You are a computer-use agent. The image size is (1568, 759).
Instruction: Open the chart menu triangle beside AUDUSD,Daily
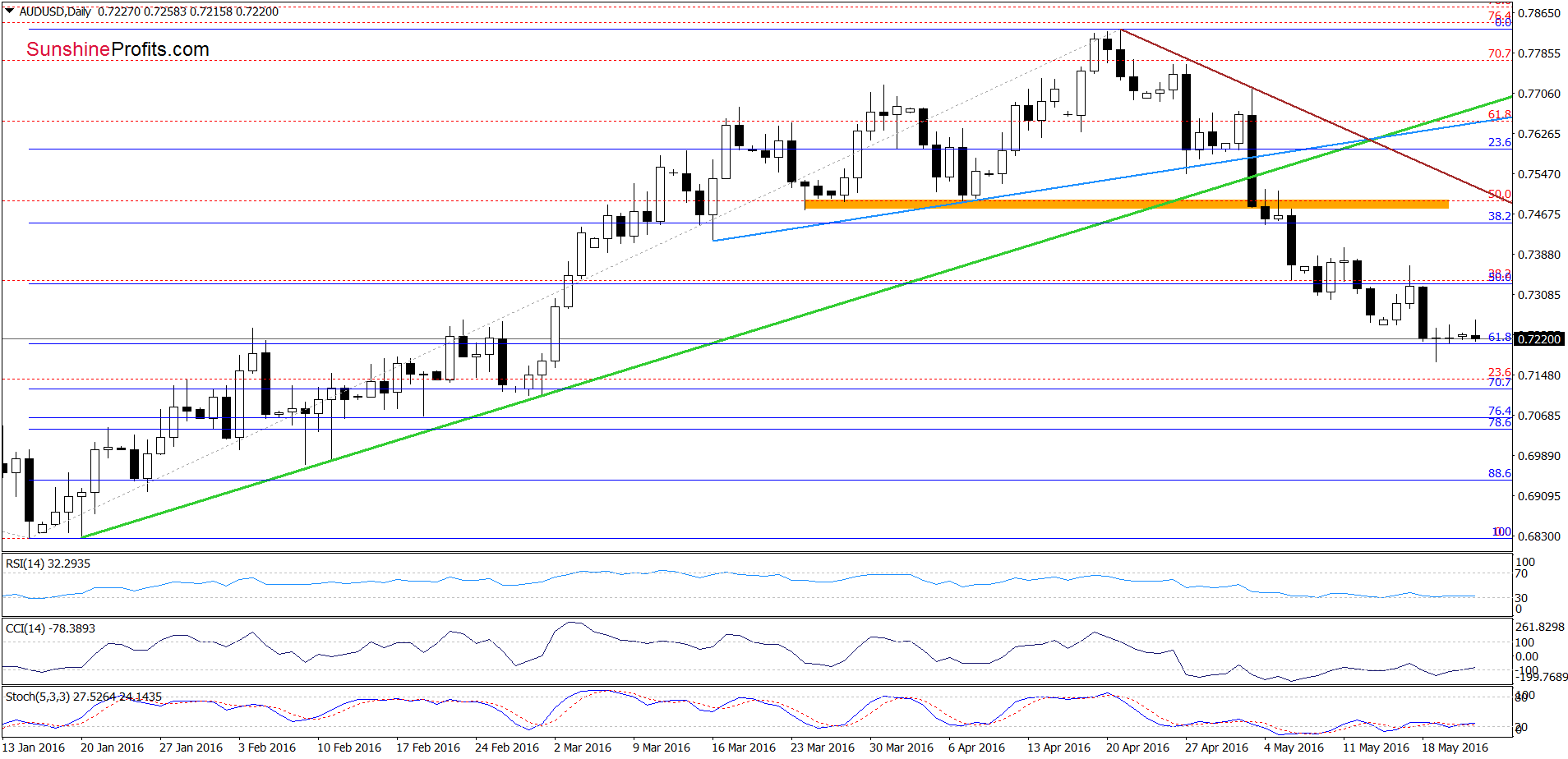(x=9, y=11)
